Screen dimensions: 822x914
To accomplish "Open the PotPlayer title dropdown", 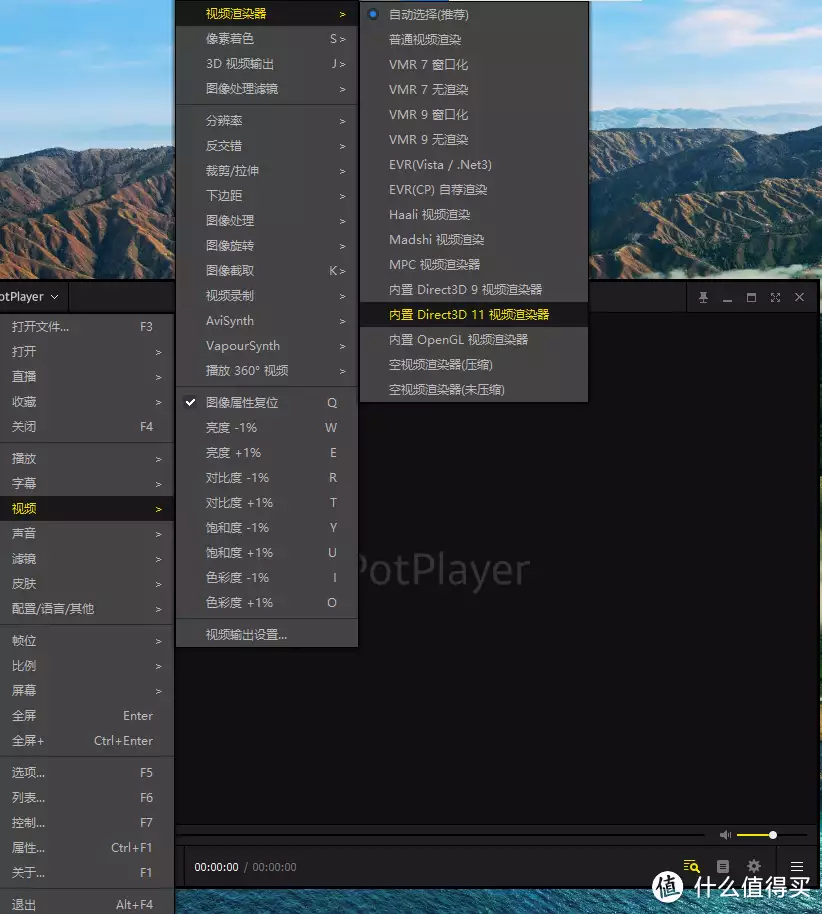I will pos(30,297).
